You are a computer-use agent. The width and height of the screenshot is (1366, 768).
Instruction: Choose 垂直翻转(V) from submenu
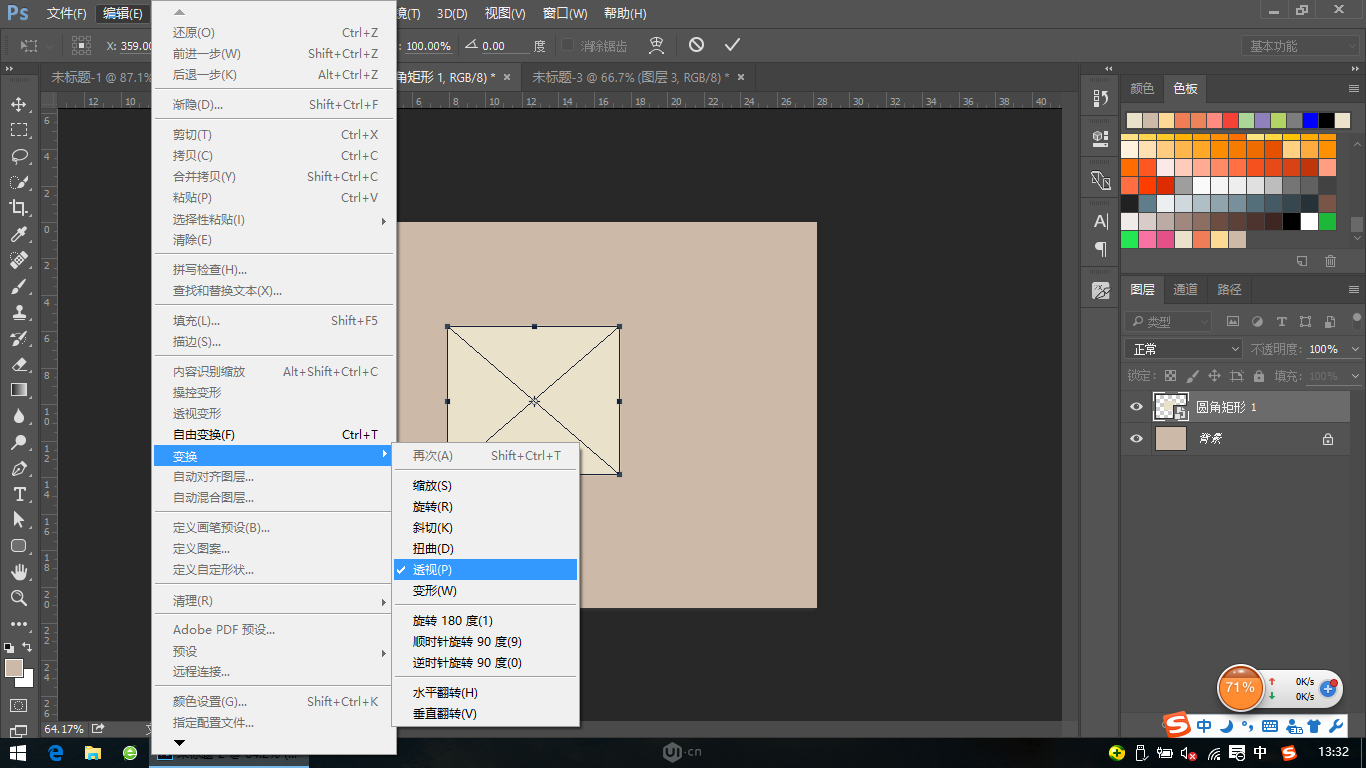pyautogui.click(x=485, y=713)
